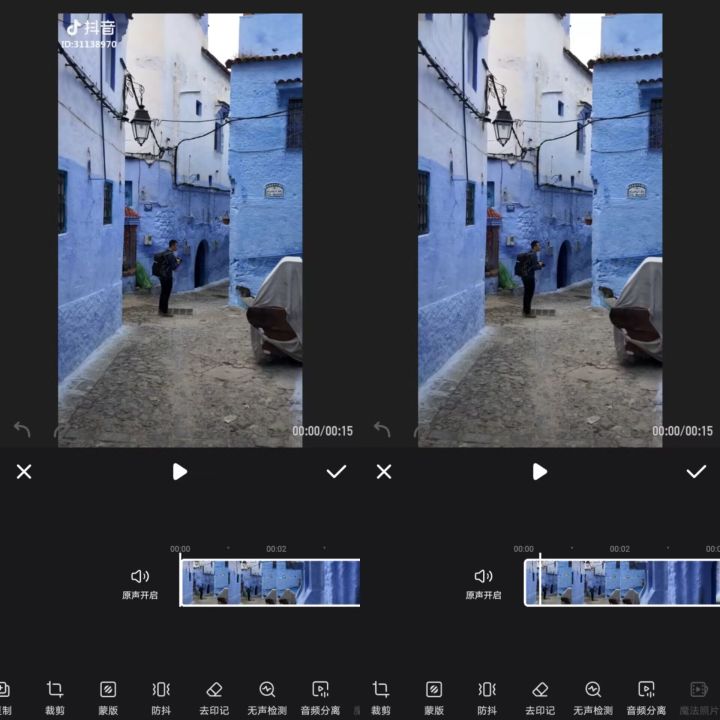Tap Audio Separation (音频分离) in right panel
The height and width of the screenshot is (720, 720).
[x=646, y=695]
